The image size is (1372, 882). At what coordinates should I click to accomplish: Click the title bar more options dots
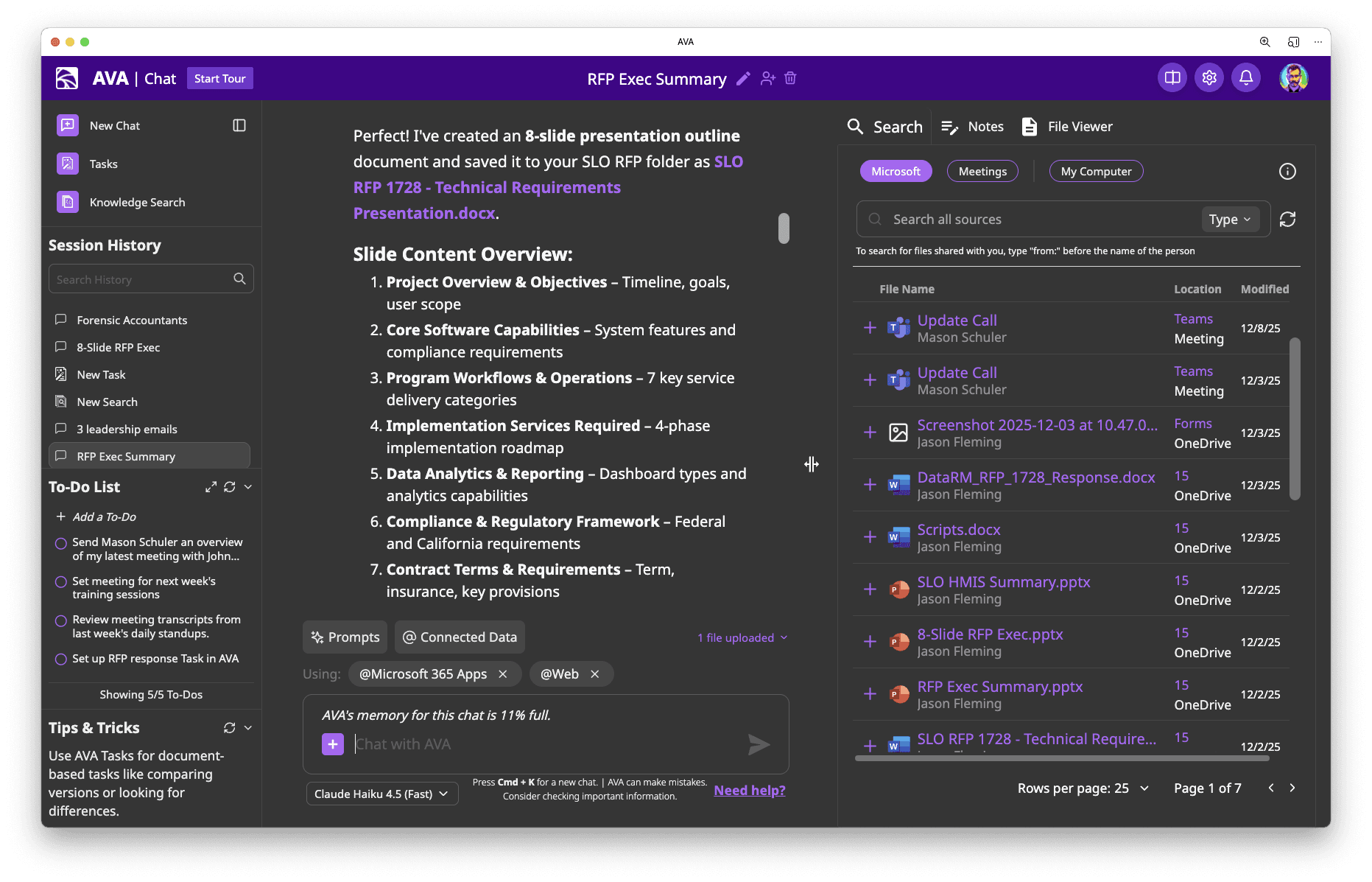(x=1318, y=42)
